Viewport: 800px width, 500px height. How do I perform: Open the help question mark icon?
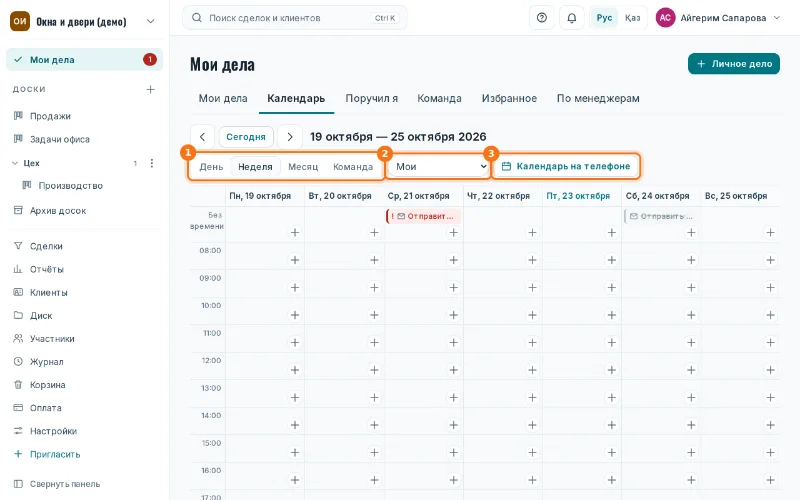point(542,18)
